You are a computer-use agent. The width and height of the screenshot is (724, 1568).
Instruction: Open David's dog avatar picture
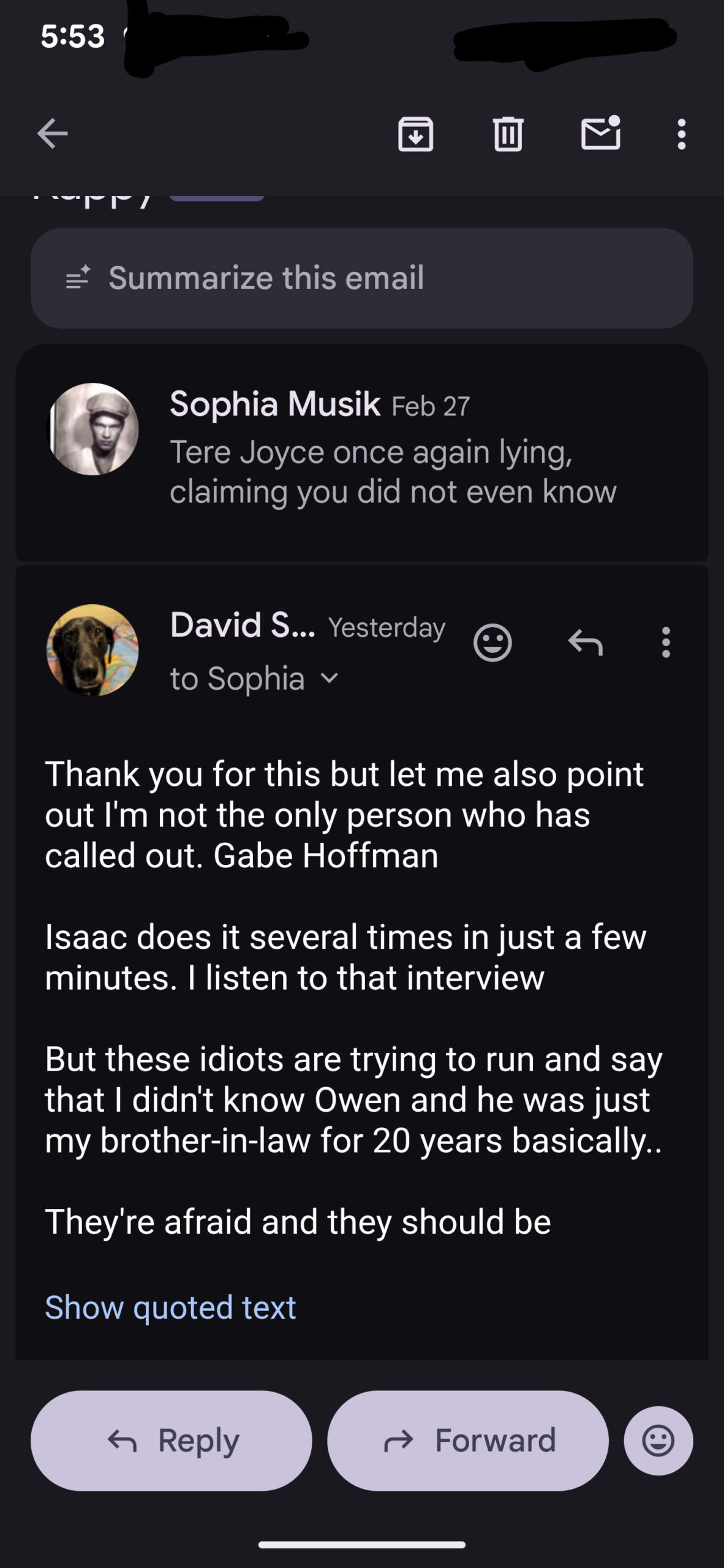93,650
